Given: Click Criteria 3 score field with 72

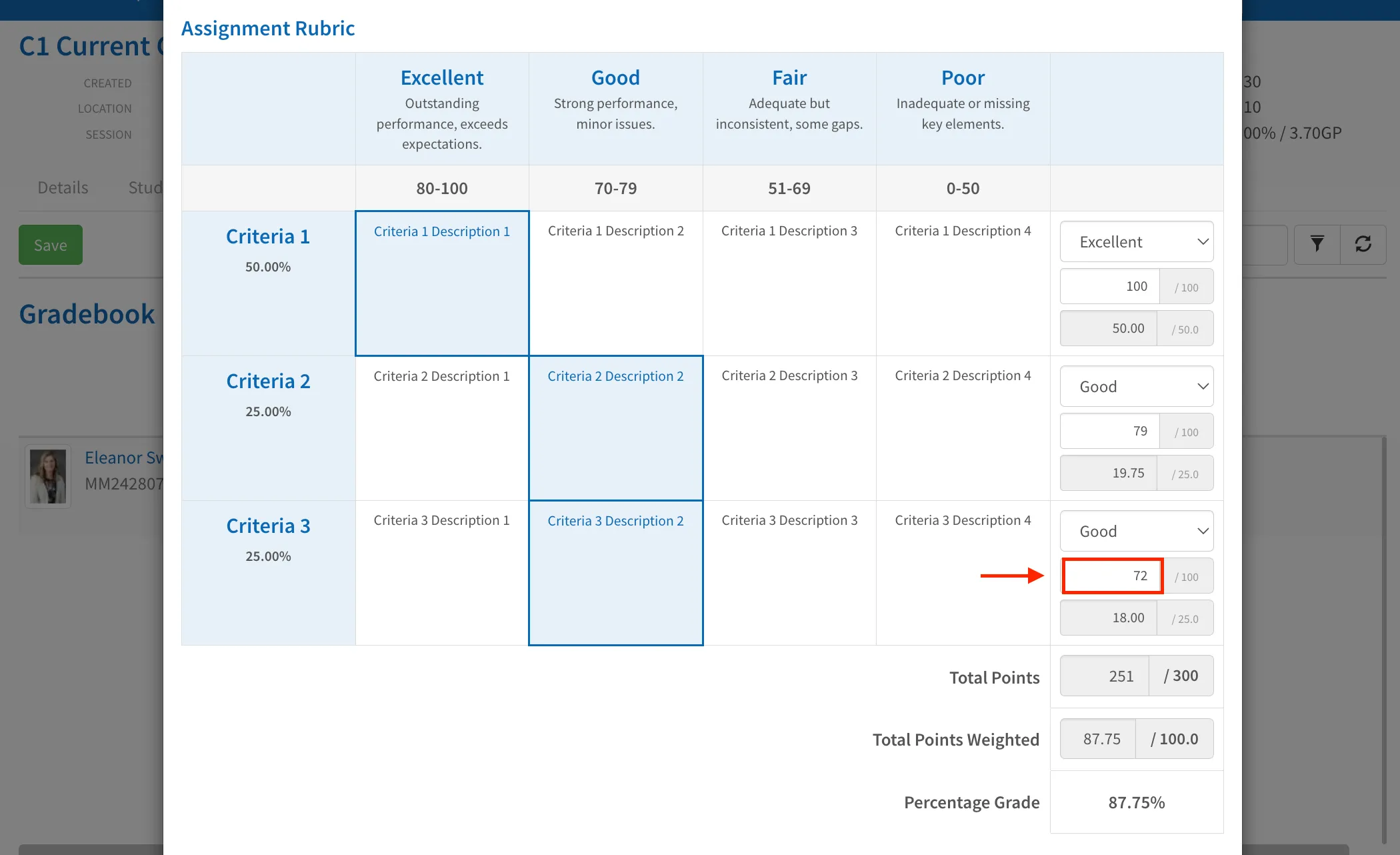Looking at the screenshot, I should [1112, 576].
